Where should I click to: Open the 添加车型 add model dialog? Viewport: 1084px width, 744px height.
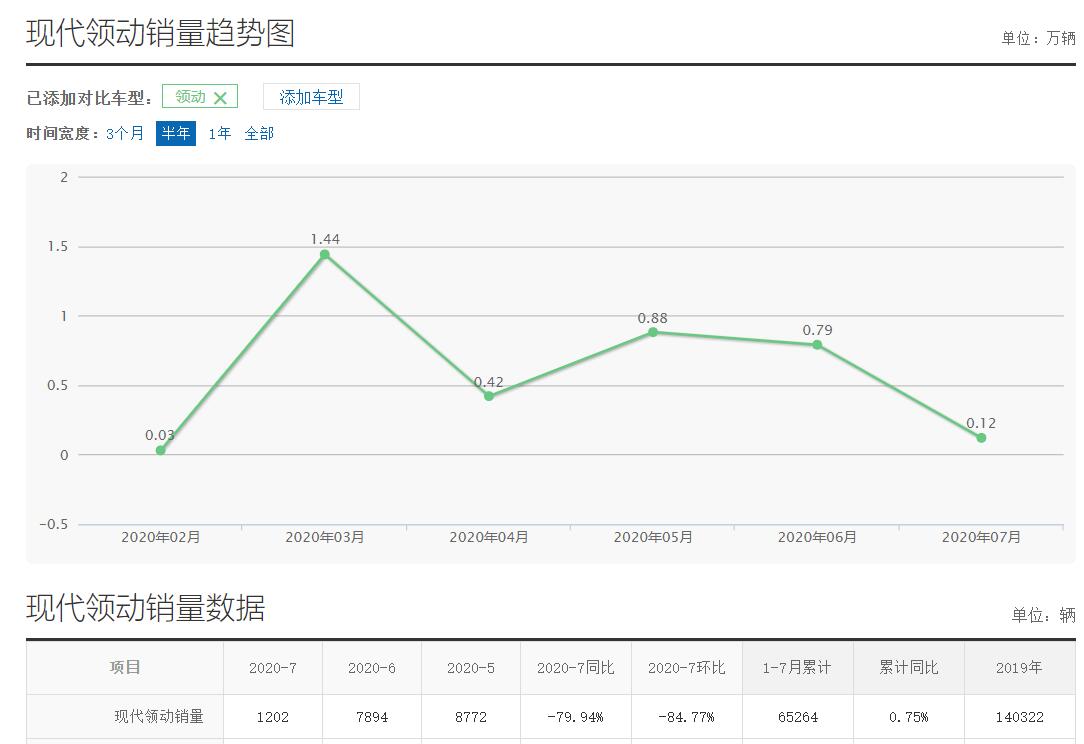(311, 96)
